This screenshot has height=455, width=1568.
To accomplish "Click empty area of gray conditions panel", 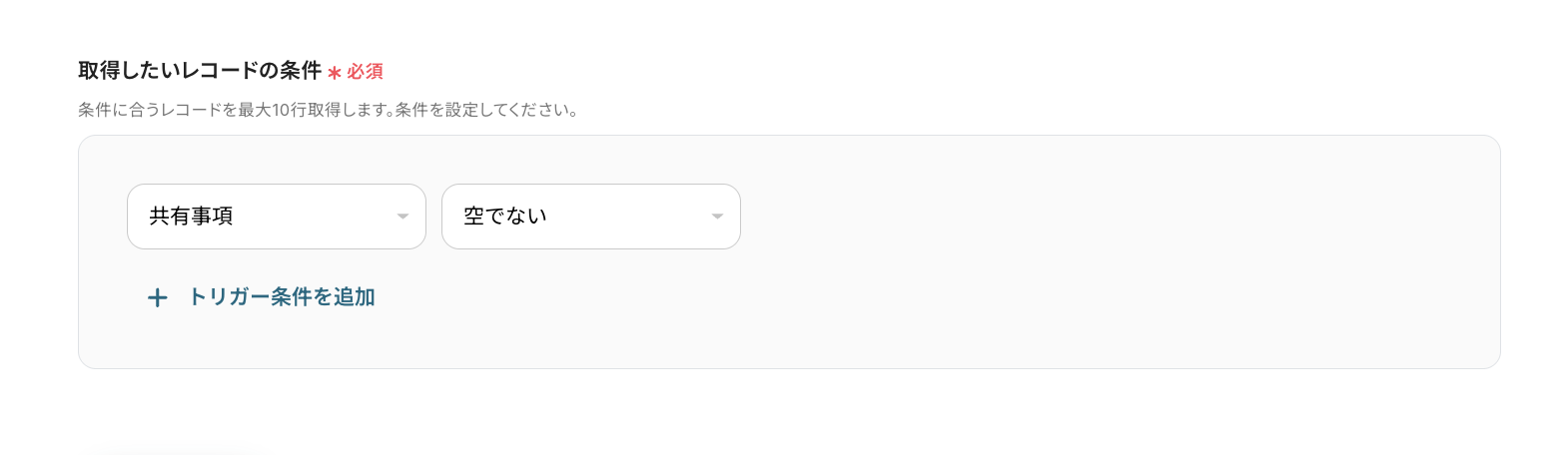I will point(1099,299).
